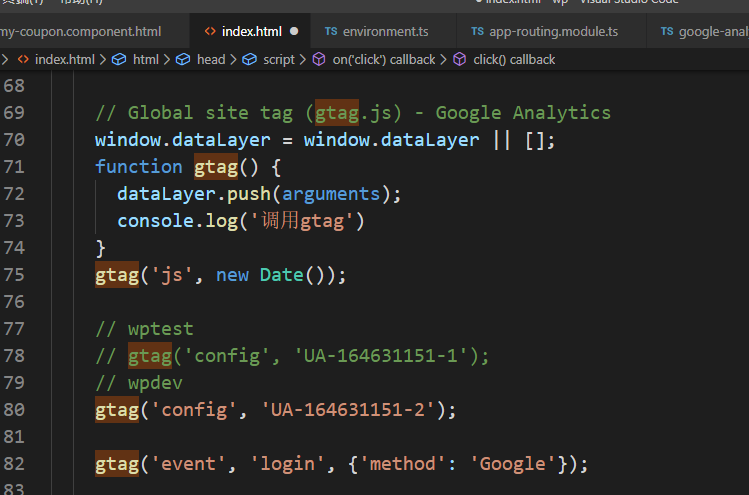Open the click() callback breadcrumb
The height and width of the screenshot is (495, 749).
pos(514,60)
